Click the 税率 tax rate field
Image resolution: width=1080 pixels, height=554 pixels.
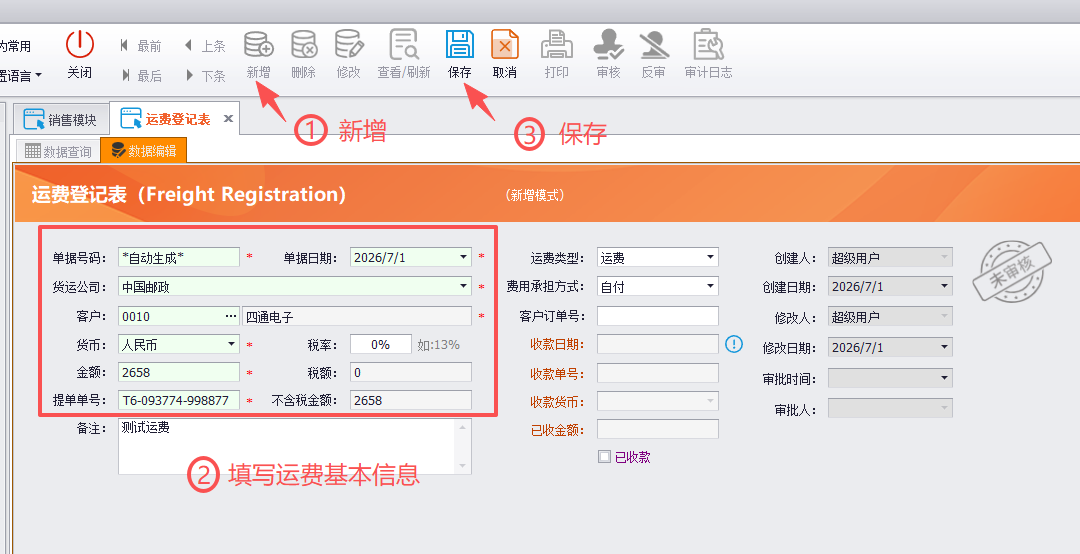[x=380, y=344]
